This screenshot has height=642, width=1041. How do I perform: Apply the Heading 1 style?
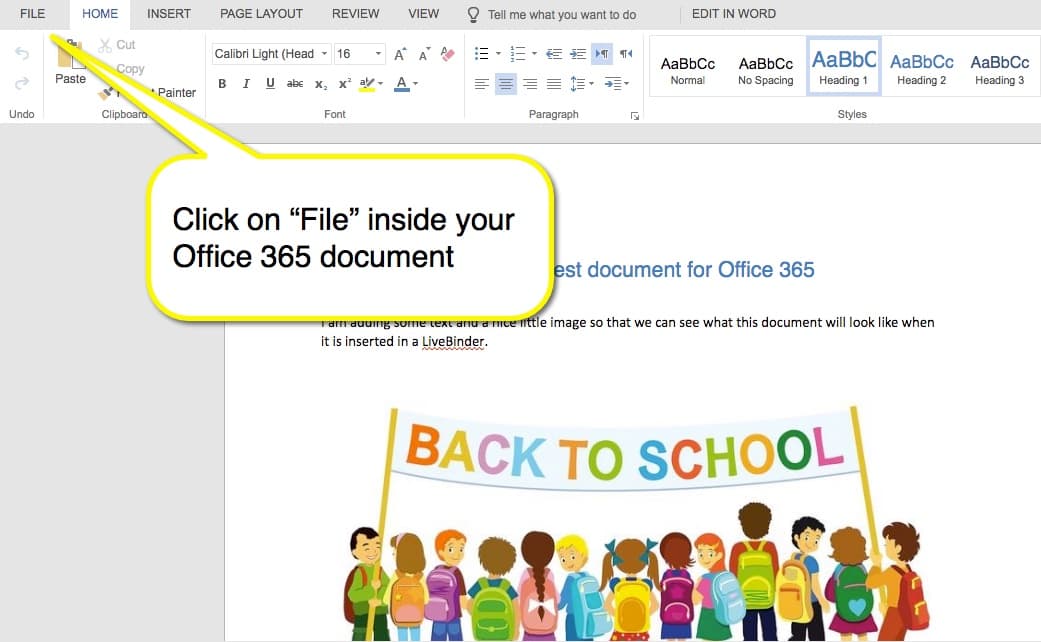844,66
